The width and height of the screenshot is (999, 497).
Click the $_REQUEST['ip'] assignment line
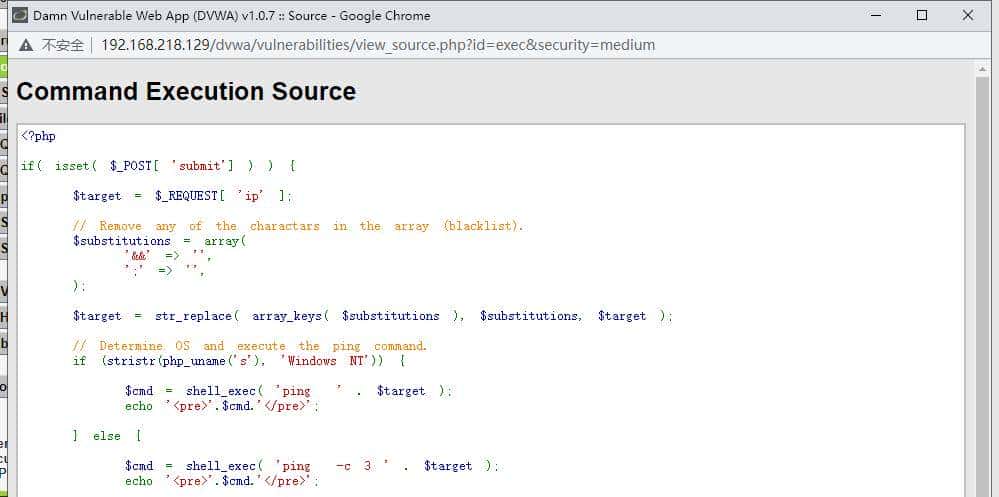point(183,196)
